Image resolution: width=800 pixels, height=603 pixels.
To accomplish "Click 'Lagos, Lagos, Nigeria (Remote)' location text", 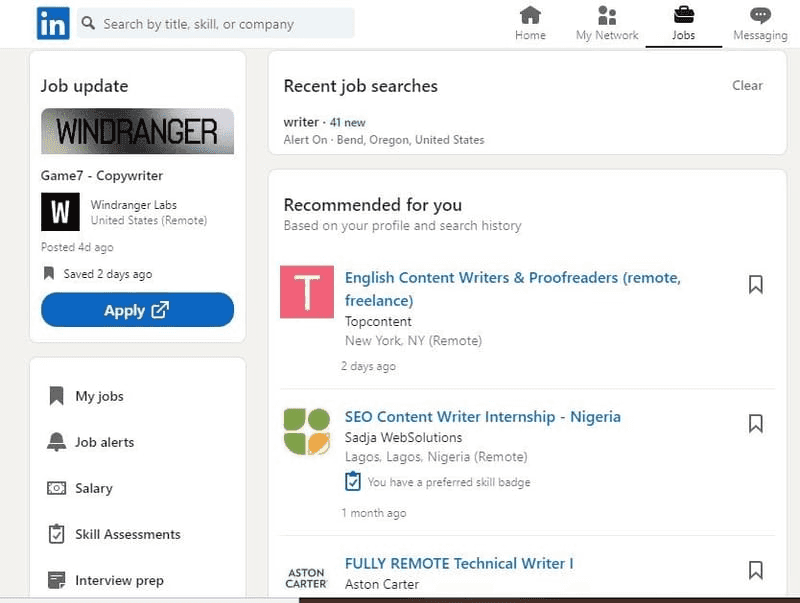I will tap(436, 457).
